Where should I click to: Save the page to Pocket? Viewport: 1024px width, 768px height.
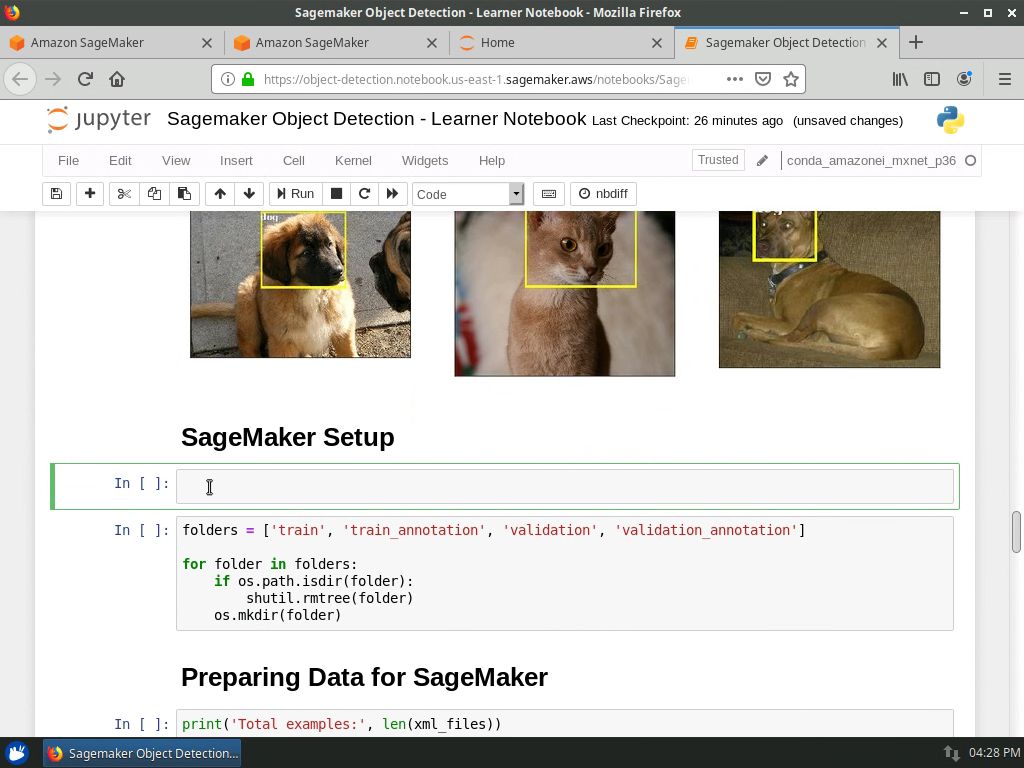coord(762,79)
